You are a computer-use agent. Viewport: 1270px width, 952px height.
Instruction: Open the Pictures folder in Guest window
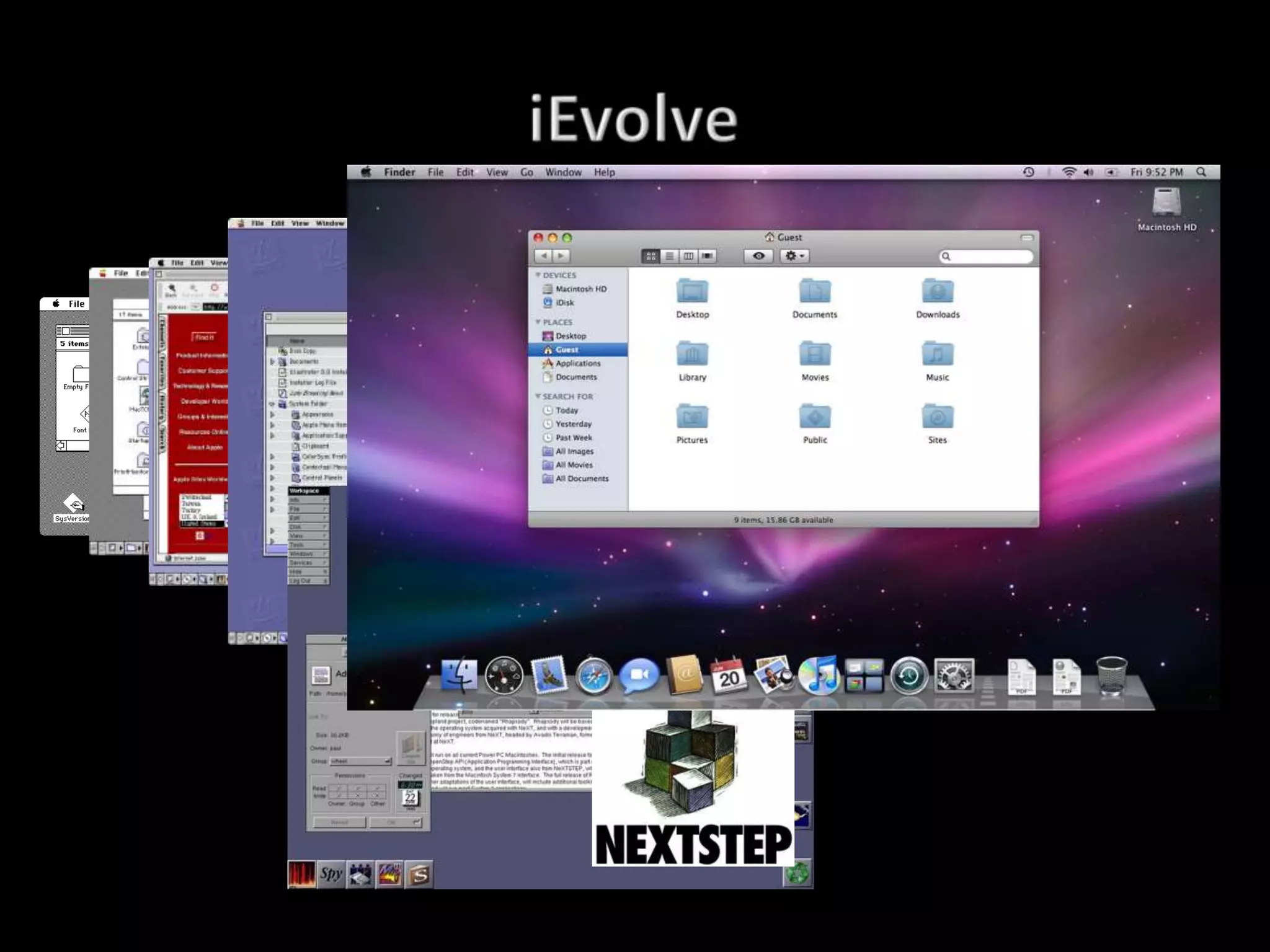(x=692, y=416)
